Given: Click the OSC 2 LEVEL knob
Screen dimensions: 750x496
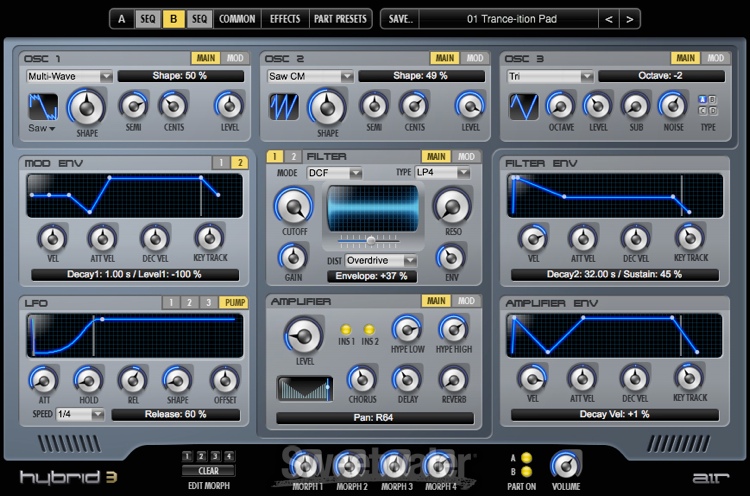Looking at the screenshot, I should tap(470, 106).
